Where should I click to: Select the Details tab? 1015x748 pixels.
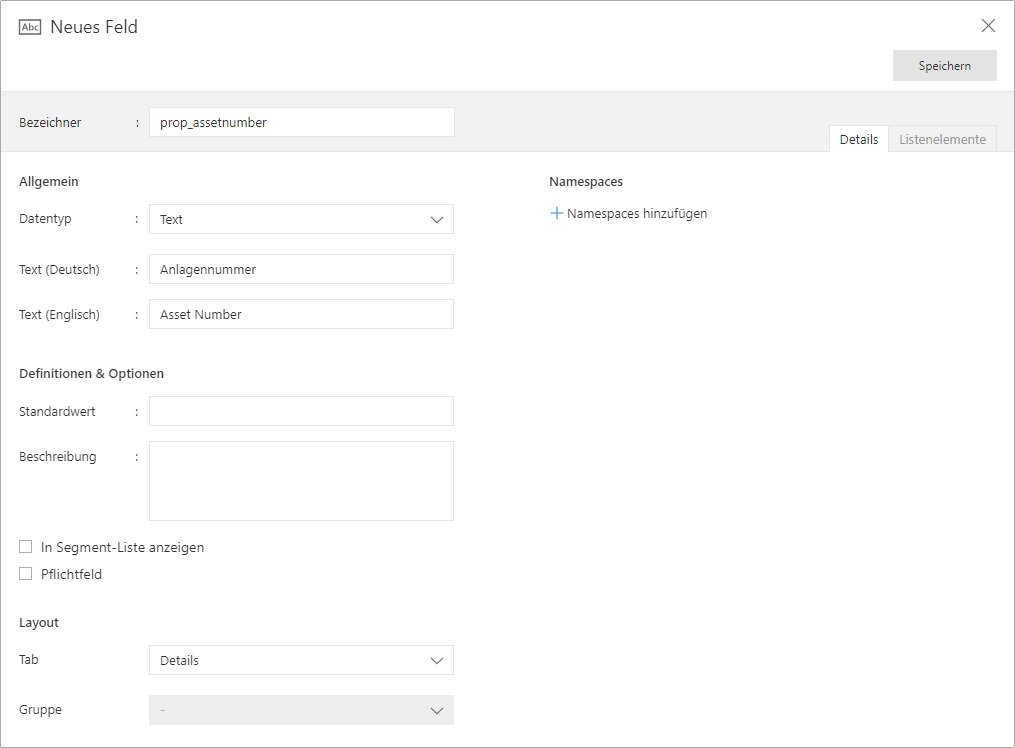click(x=858, y=139)
